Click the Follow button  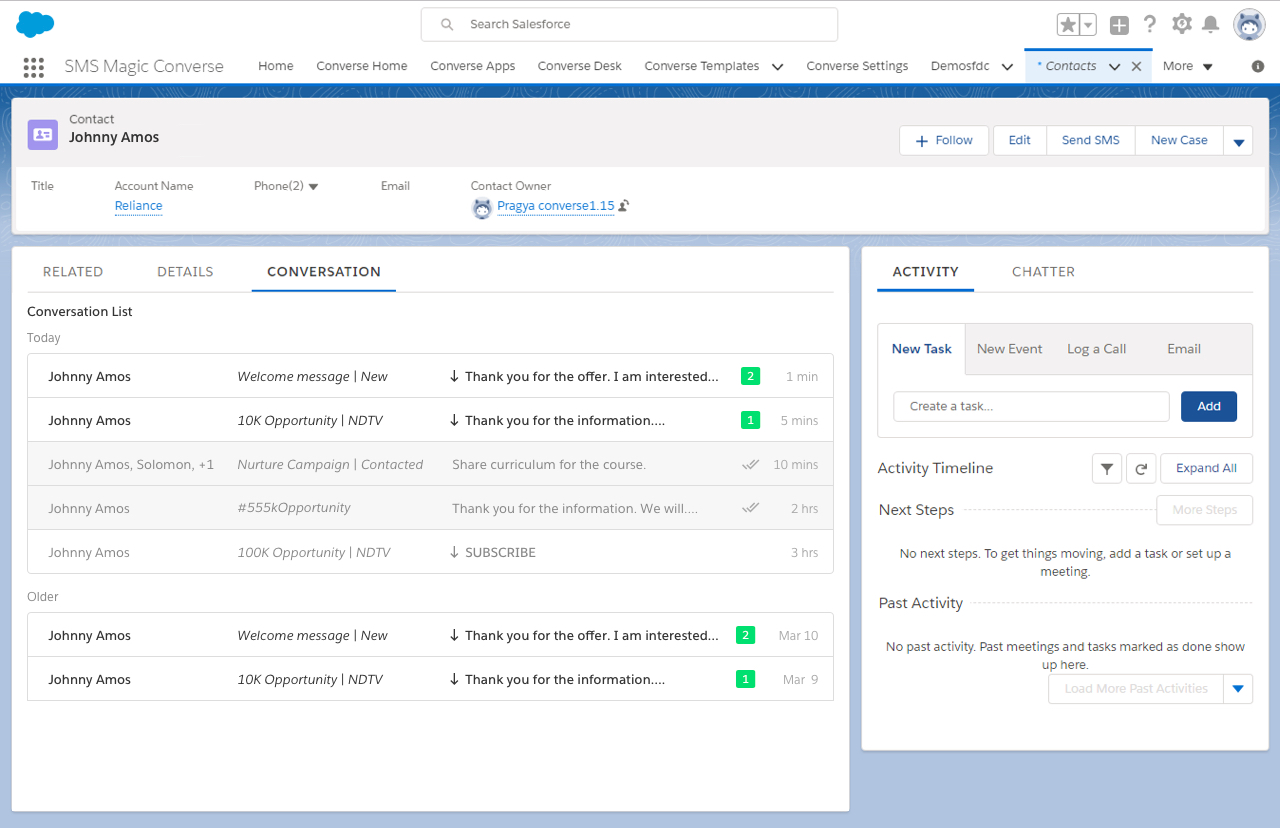(944, 141)
